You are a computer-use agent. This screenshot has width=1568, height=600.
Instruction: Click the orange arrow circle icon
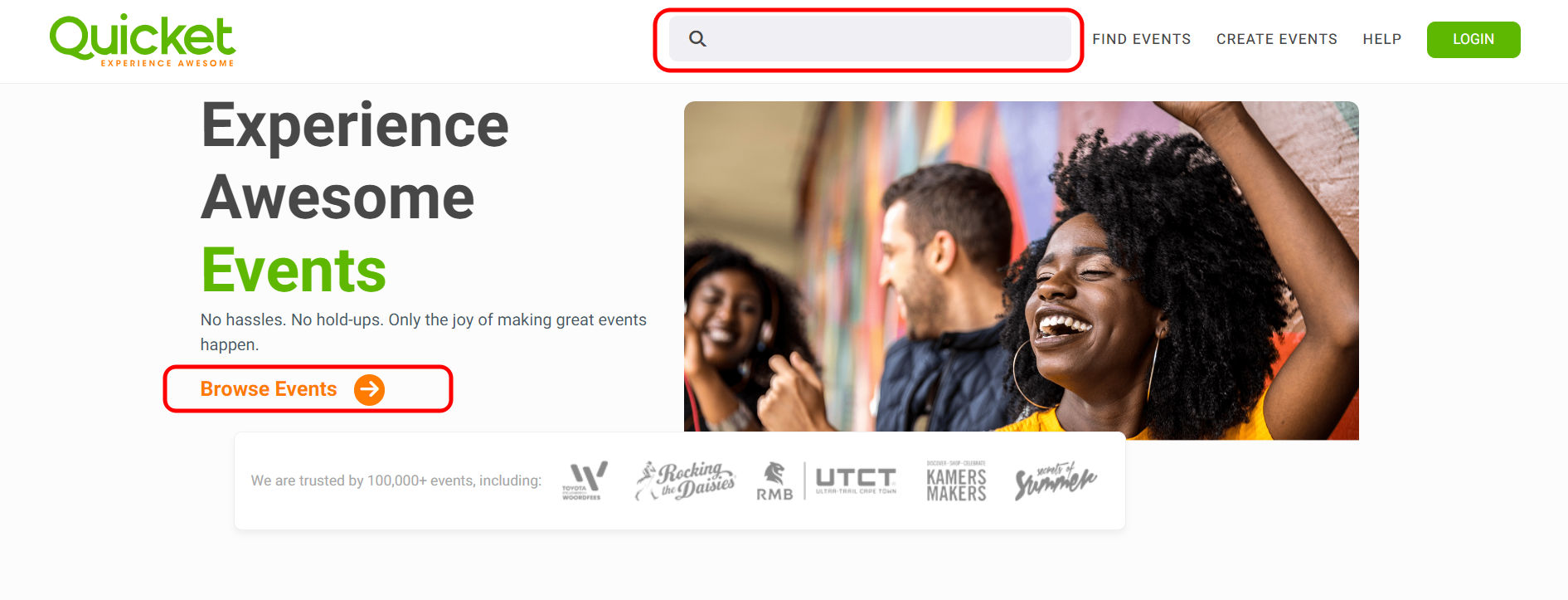369,389
